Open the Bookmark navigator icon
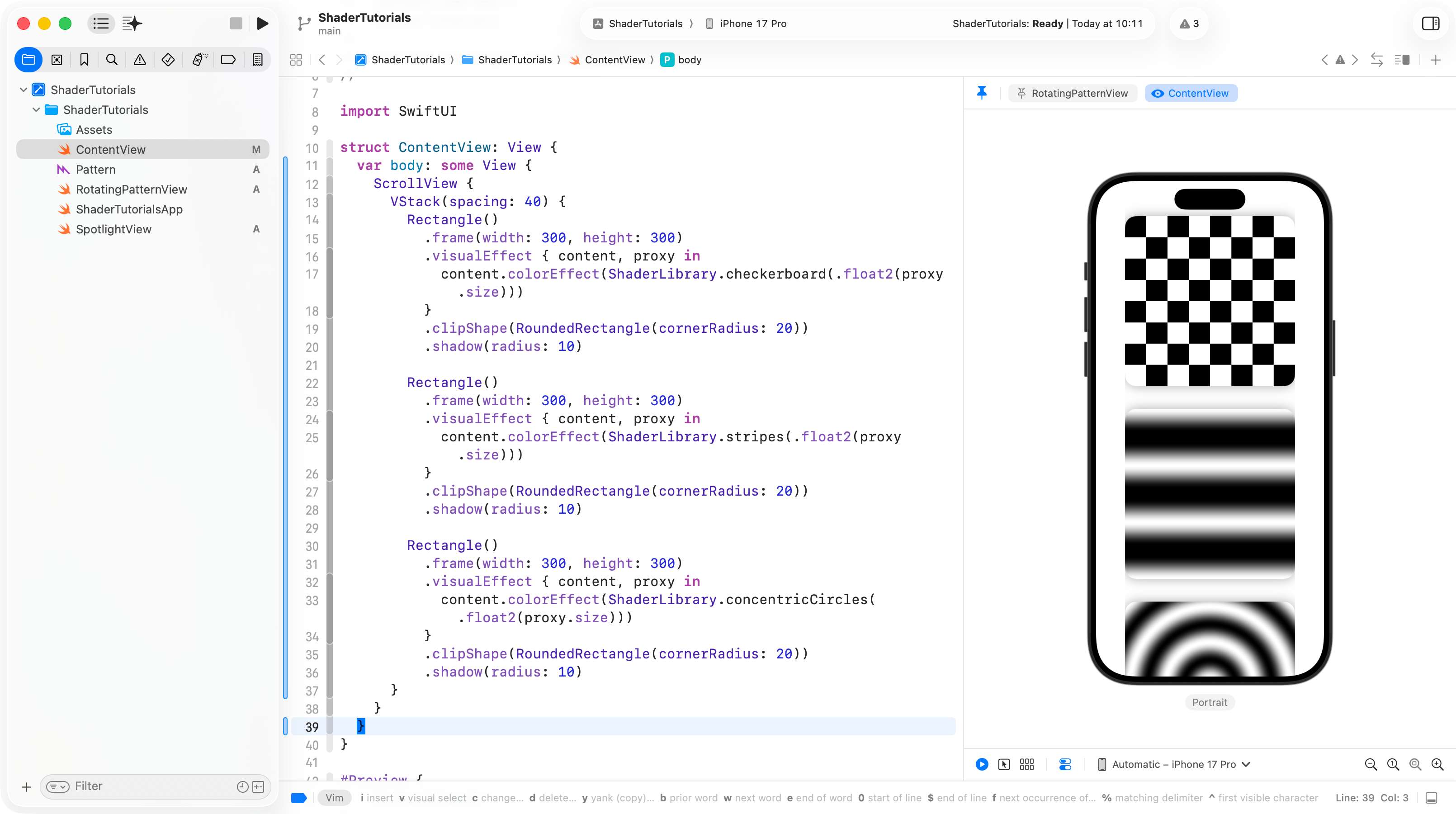 [84, 60]
